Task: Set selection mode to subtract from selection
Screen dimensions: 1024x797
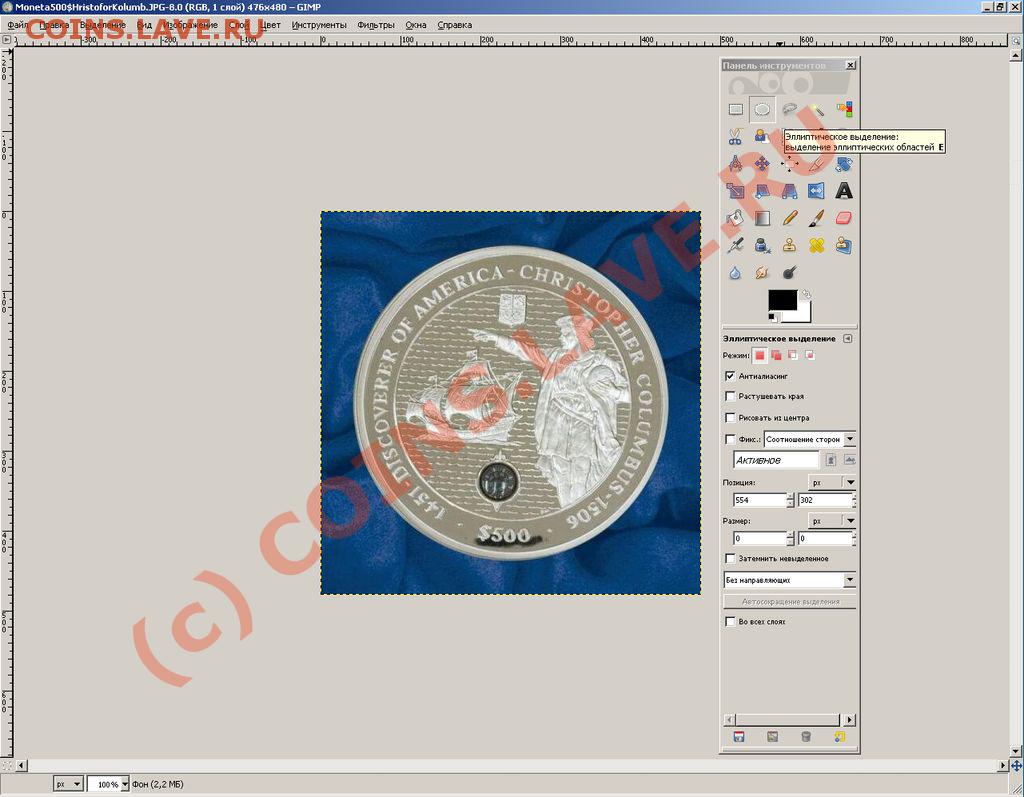Action: pos(793,355)
